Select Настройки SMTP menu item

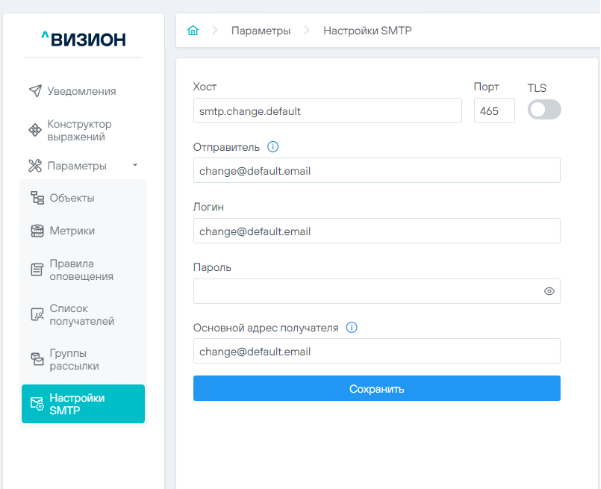click(x=83, y=404)
